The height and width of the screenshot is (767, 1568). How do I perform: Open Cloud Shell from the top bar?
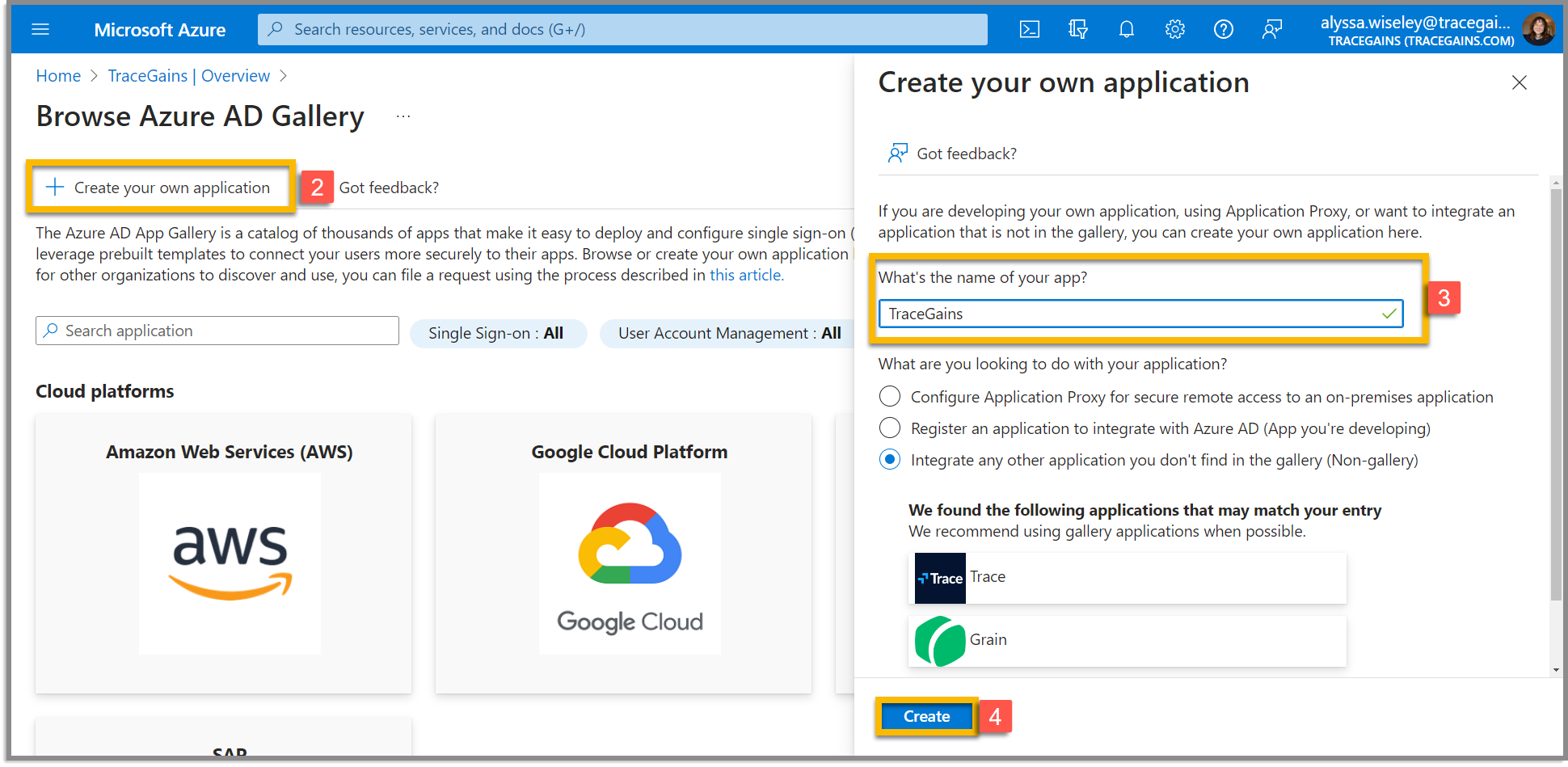click(x=1030, y=30)
